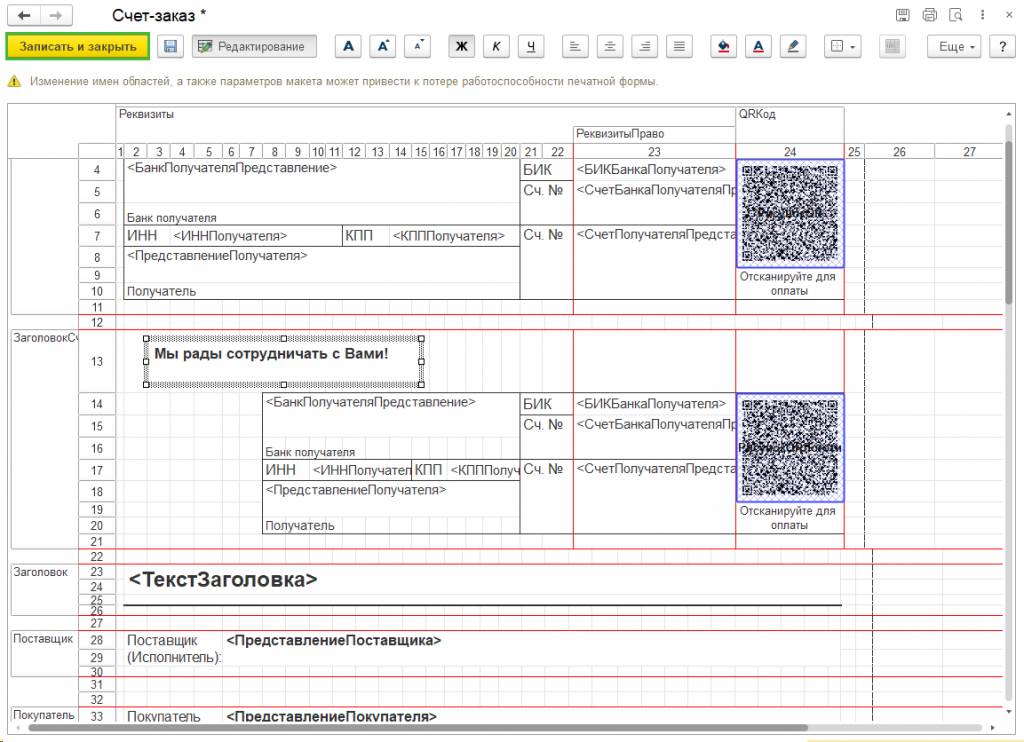Select the QRКод area label
1024x742 pixels.
point(757,114)
